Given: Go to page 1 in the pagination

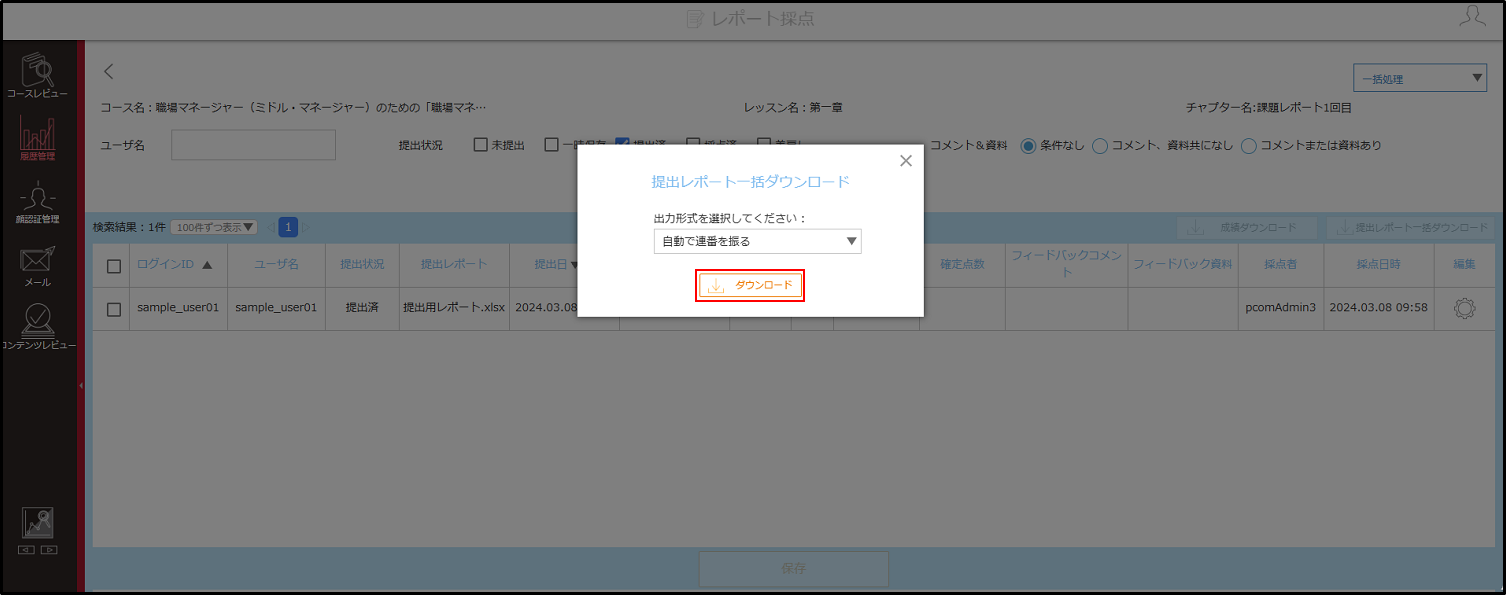Looking at the screenshot, I should click(288, 227).
